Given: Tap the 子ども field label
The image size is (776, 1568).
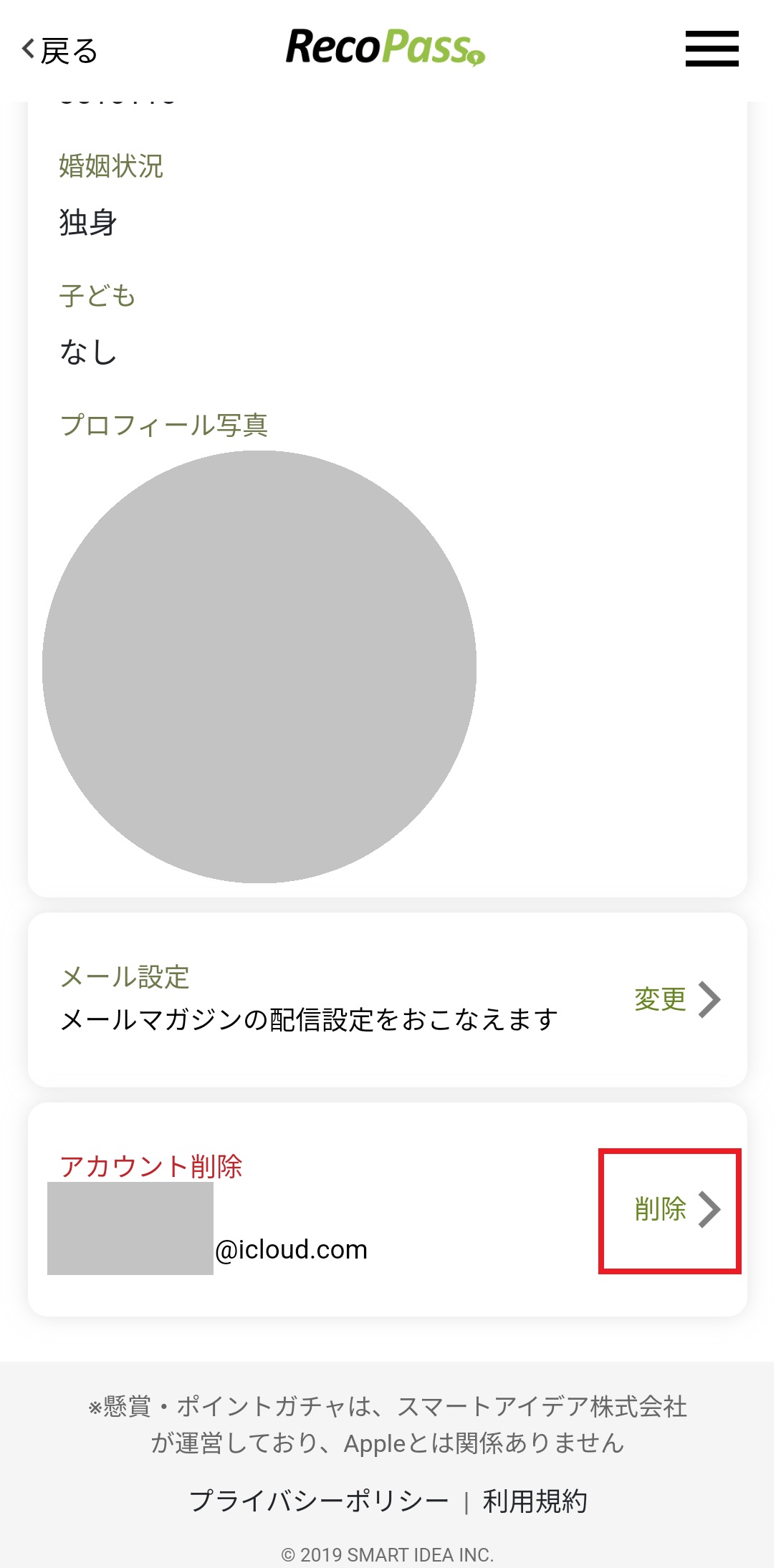Looking at the screenshot, I should pyautogui.click(x=97, y=296).
